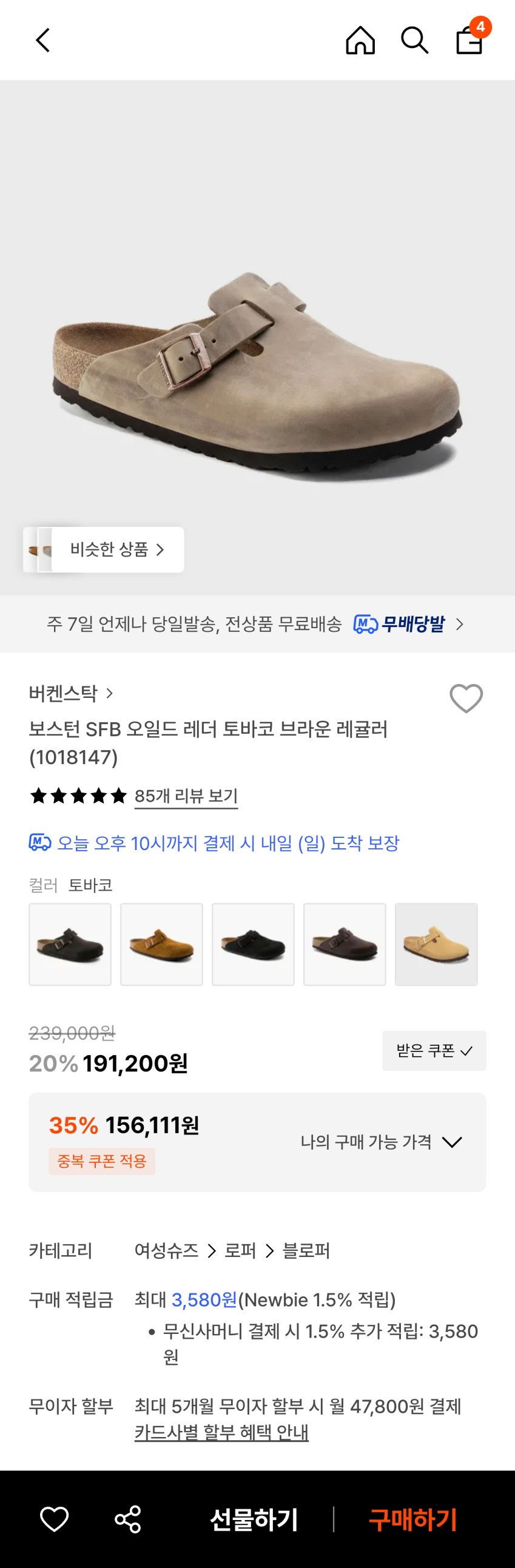Tap the heart icon in bottom bar
The height and width of the screenshot is (1568, 515).
[x=54, y=1519]
